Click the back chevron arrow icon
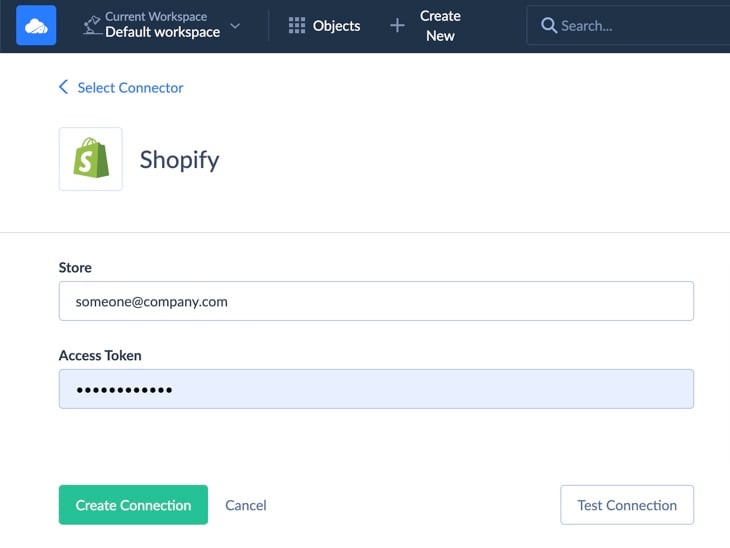730x548 pixels. 63,87
